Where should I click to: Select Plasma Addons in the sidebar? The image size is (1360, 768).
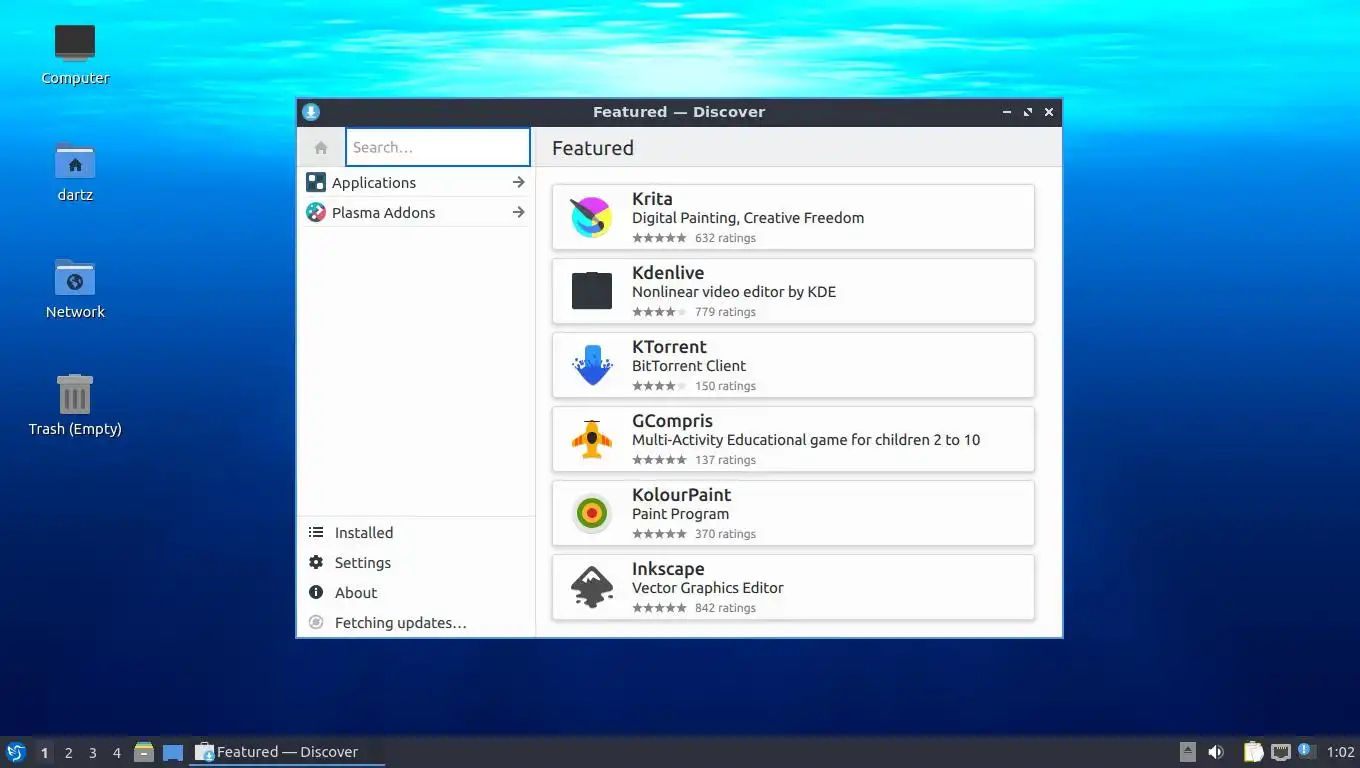tap(415, 212)
